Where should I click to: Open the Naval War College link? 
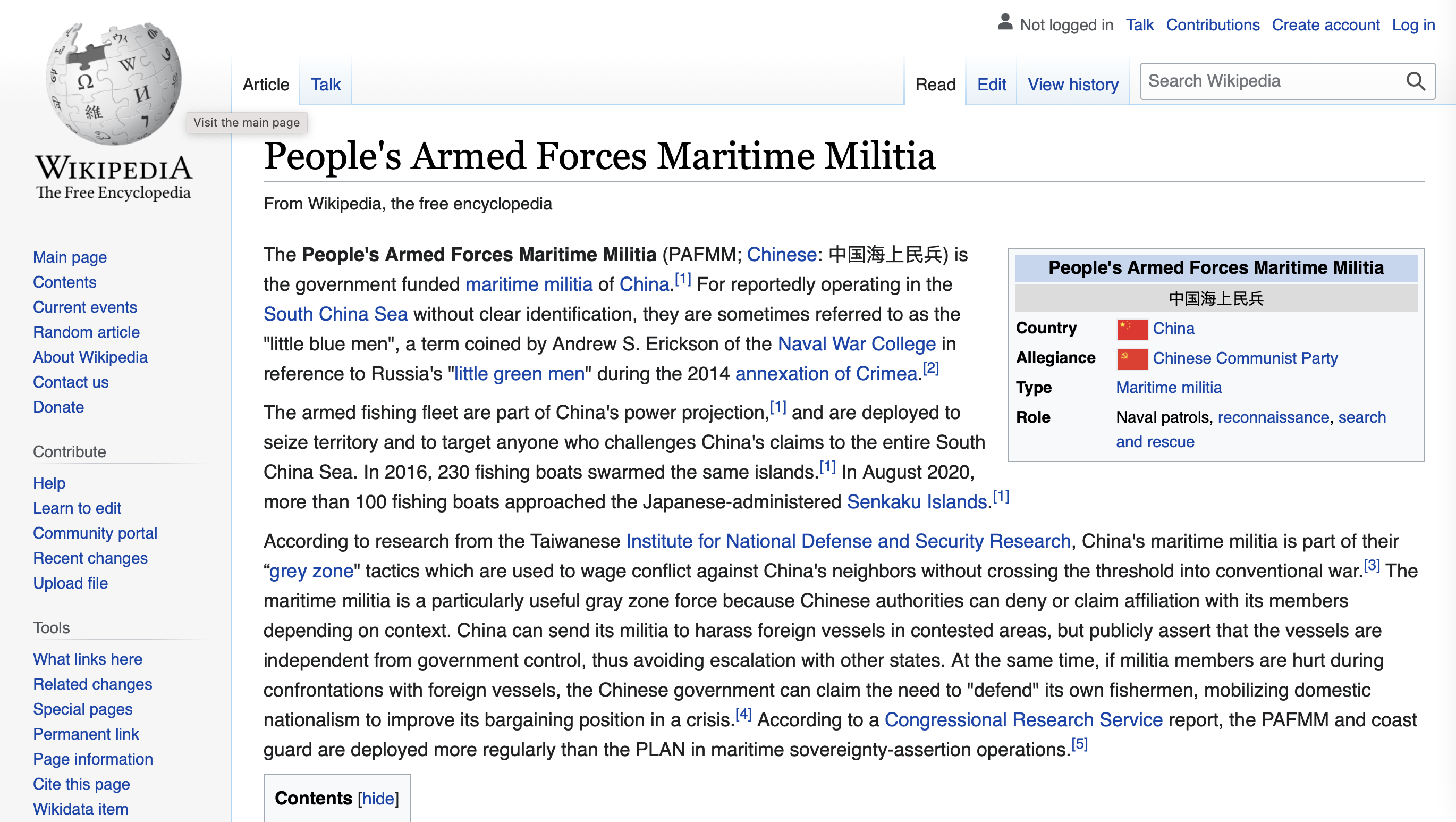point(856,343)
